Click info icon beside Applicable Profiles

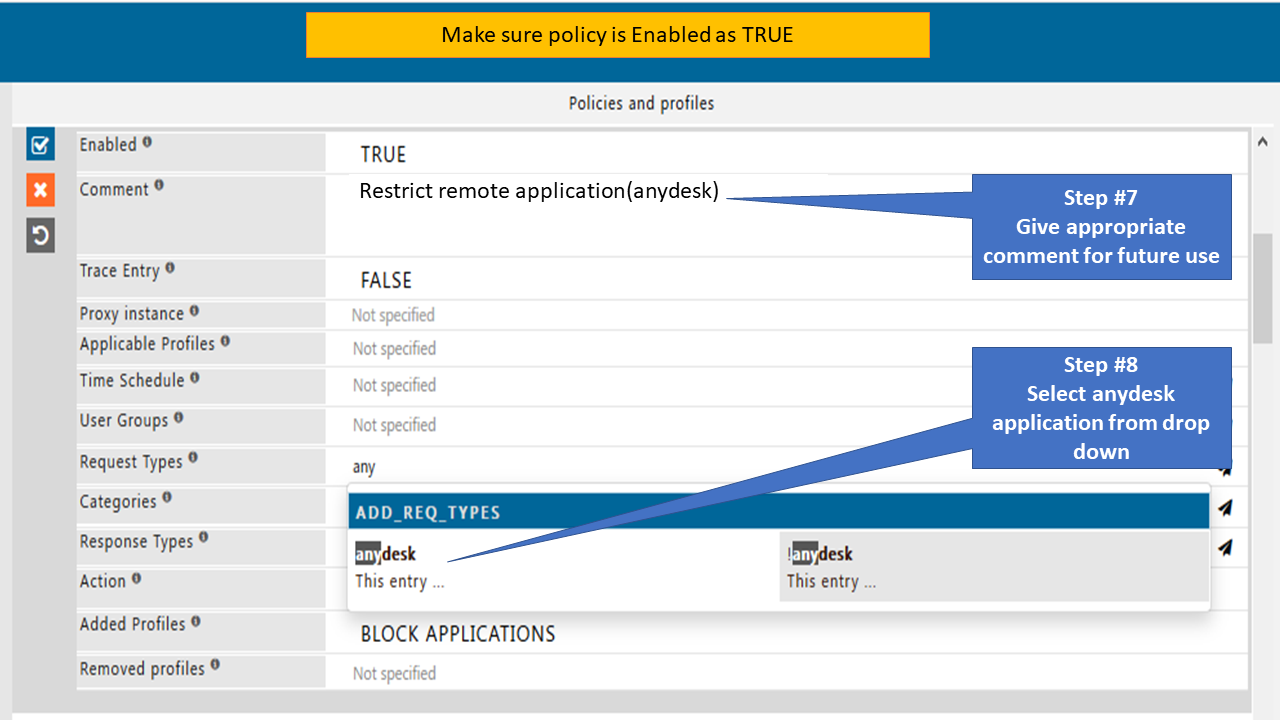tap(225, 341)
